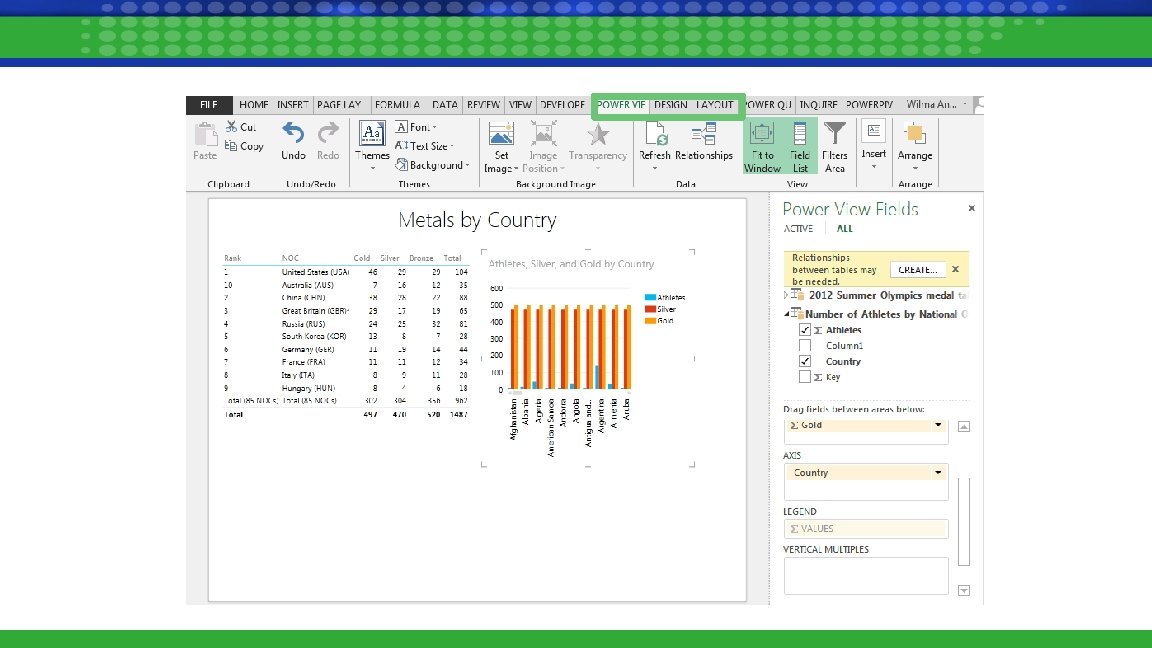
Task: Expand the 2012 Summer Olympics medal table
Action: click(785, 295)
